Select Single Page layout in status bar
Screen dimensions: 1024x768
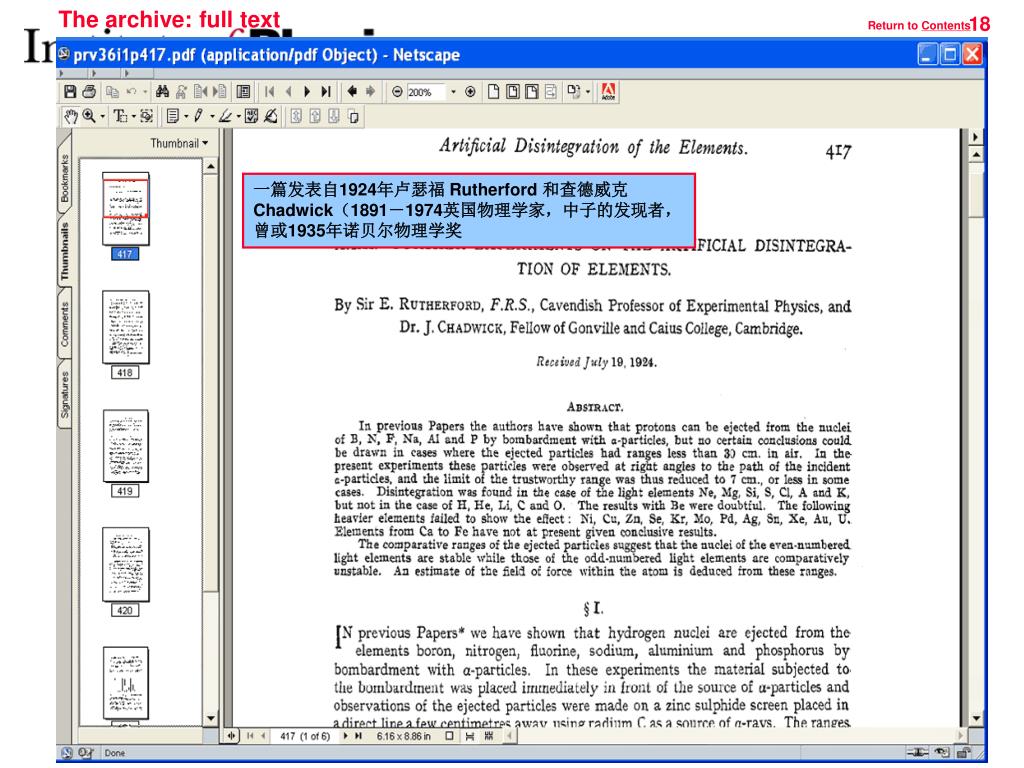click(x=449, y=736)
